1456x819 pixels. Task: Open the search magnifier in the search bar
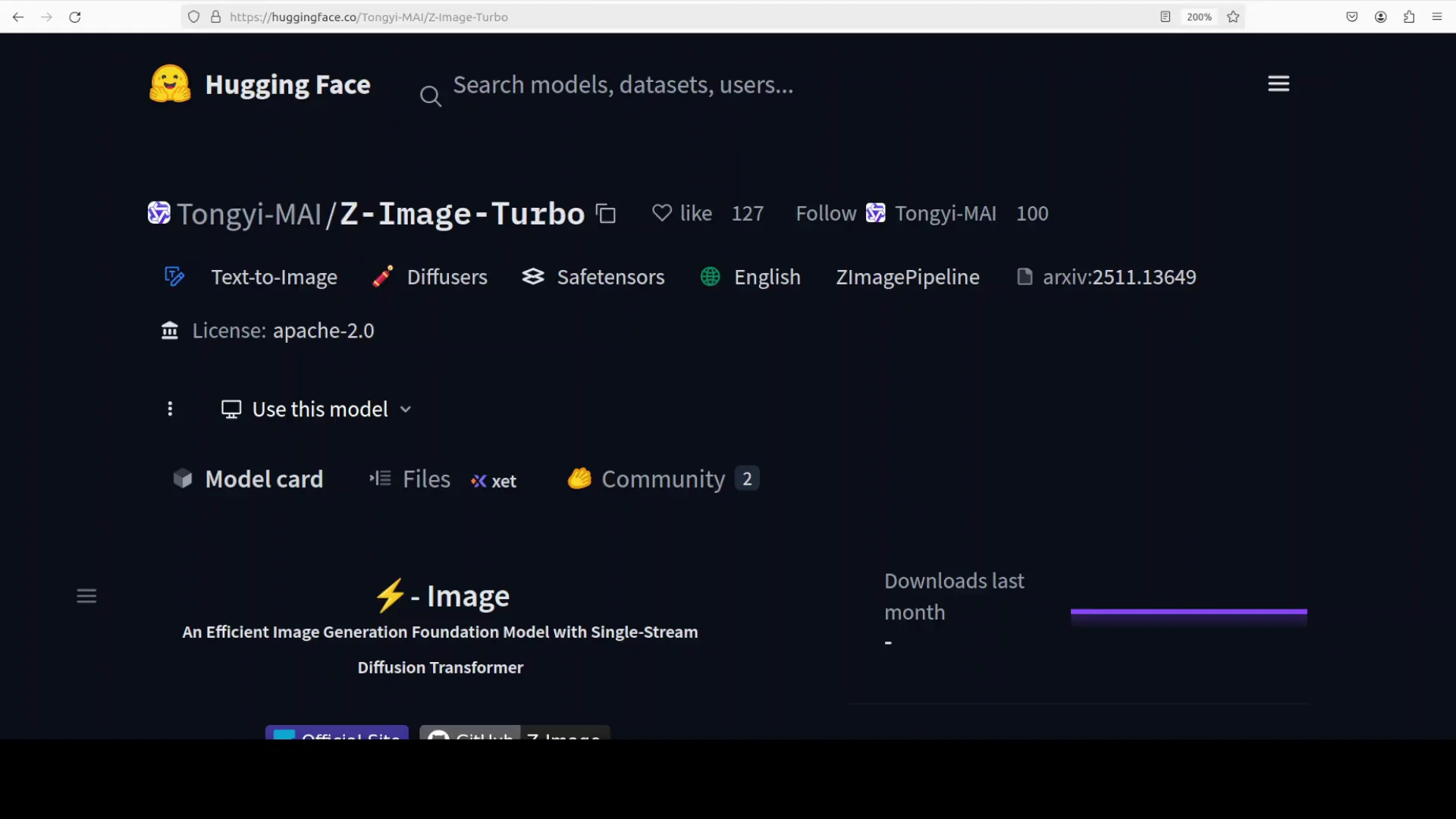pos(431,96)
